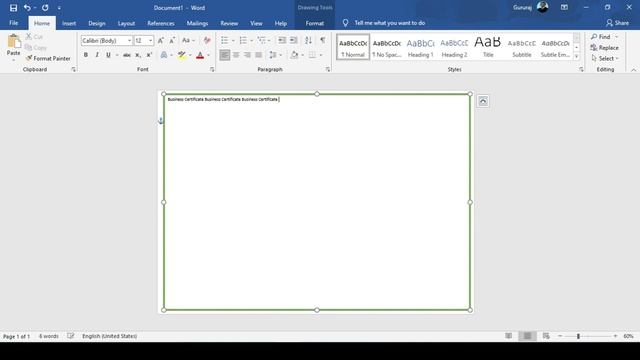Toggle italic formatting
This screenshot has height=360, width=640.
click(97, 55)
